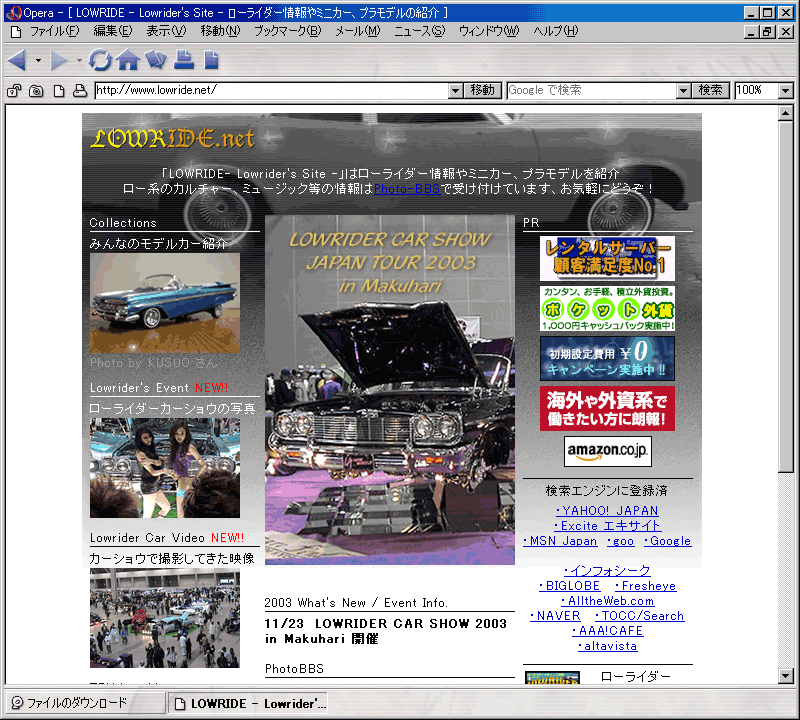Click the vertical scrollbar thumb
Image resolution: width=800 pixels, height=720 pixels.
pos(786,297)
